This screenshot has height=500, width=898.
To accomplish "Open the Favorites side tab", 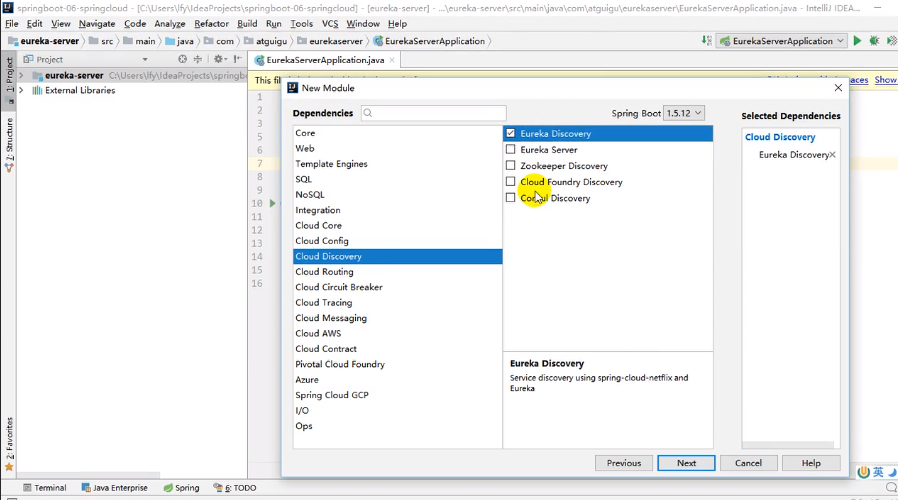I will pos(9,444).
